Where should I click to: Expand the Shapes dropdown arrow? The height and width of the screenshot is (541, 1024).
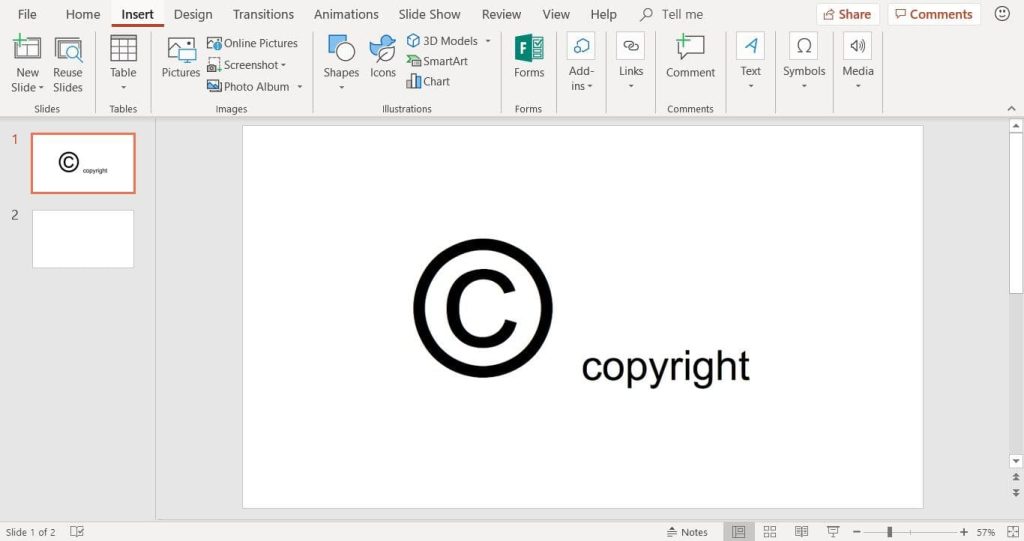[x=341, y=88]
